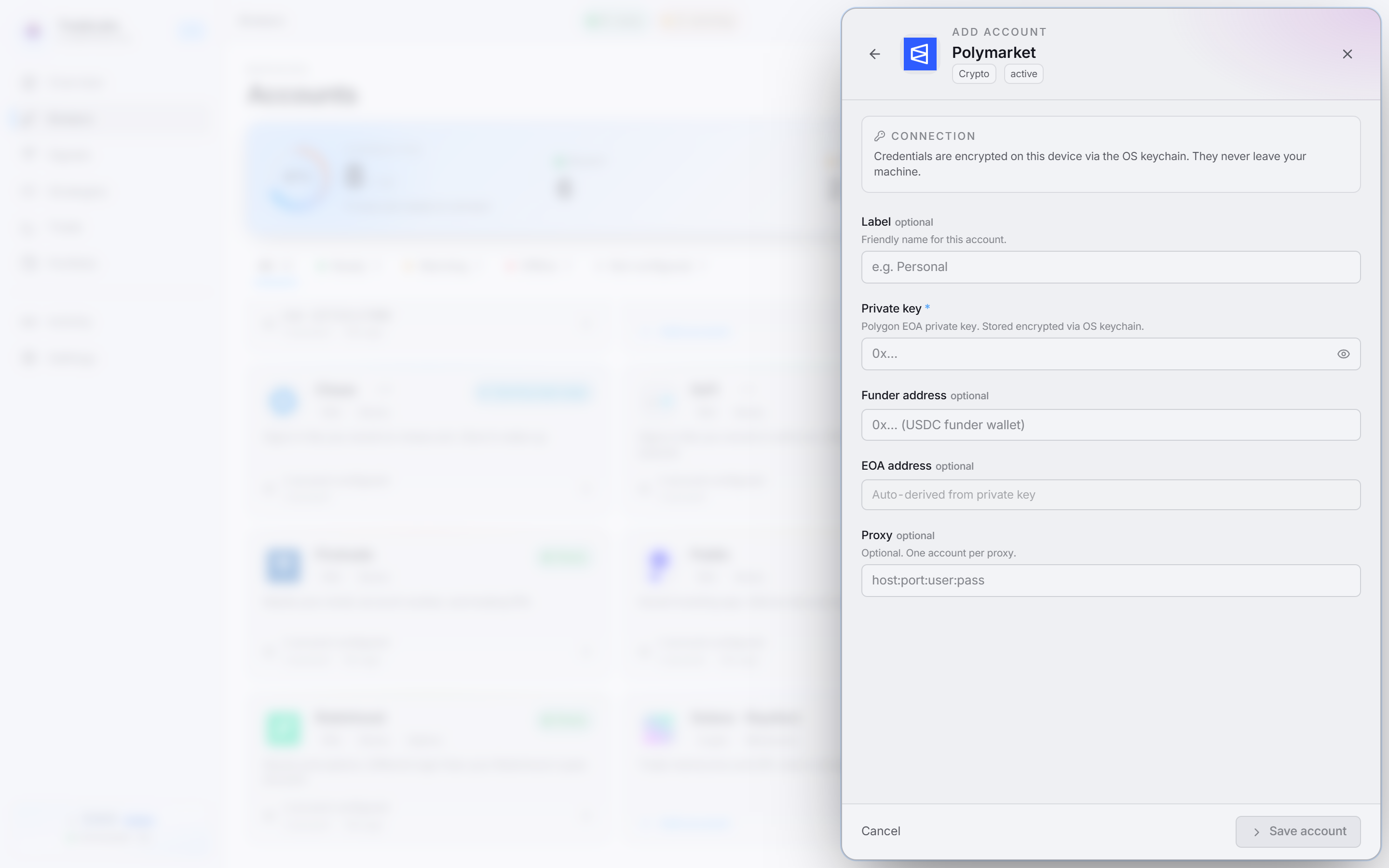This screenshot has height=868, width=1389.
Task: Show the private key with the eye icon
Action: pyautogui.click(x=1343, y=353)
